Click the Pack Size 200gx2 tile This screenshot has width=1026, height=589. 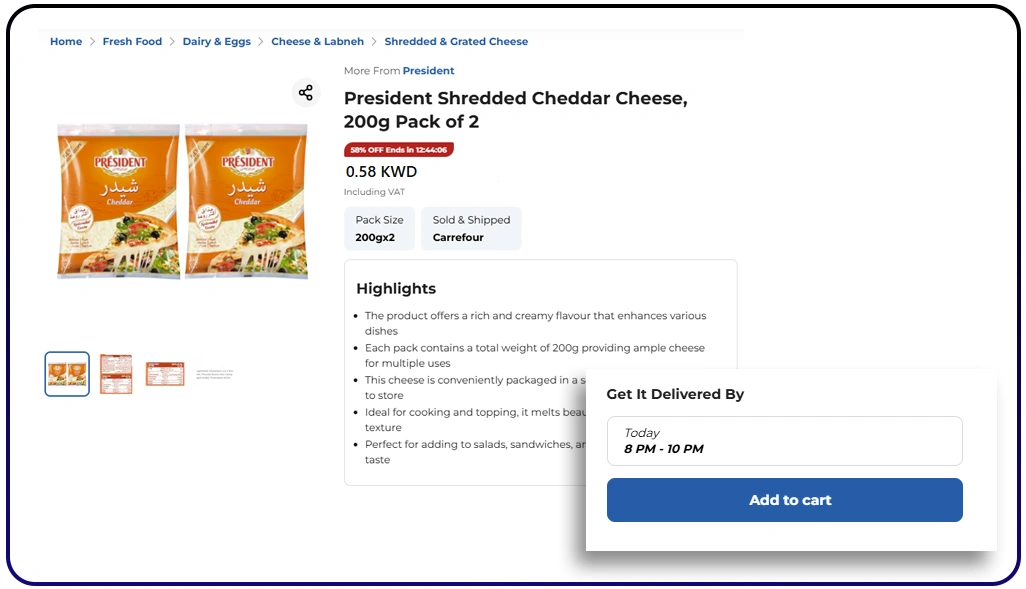coord(379,228)
